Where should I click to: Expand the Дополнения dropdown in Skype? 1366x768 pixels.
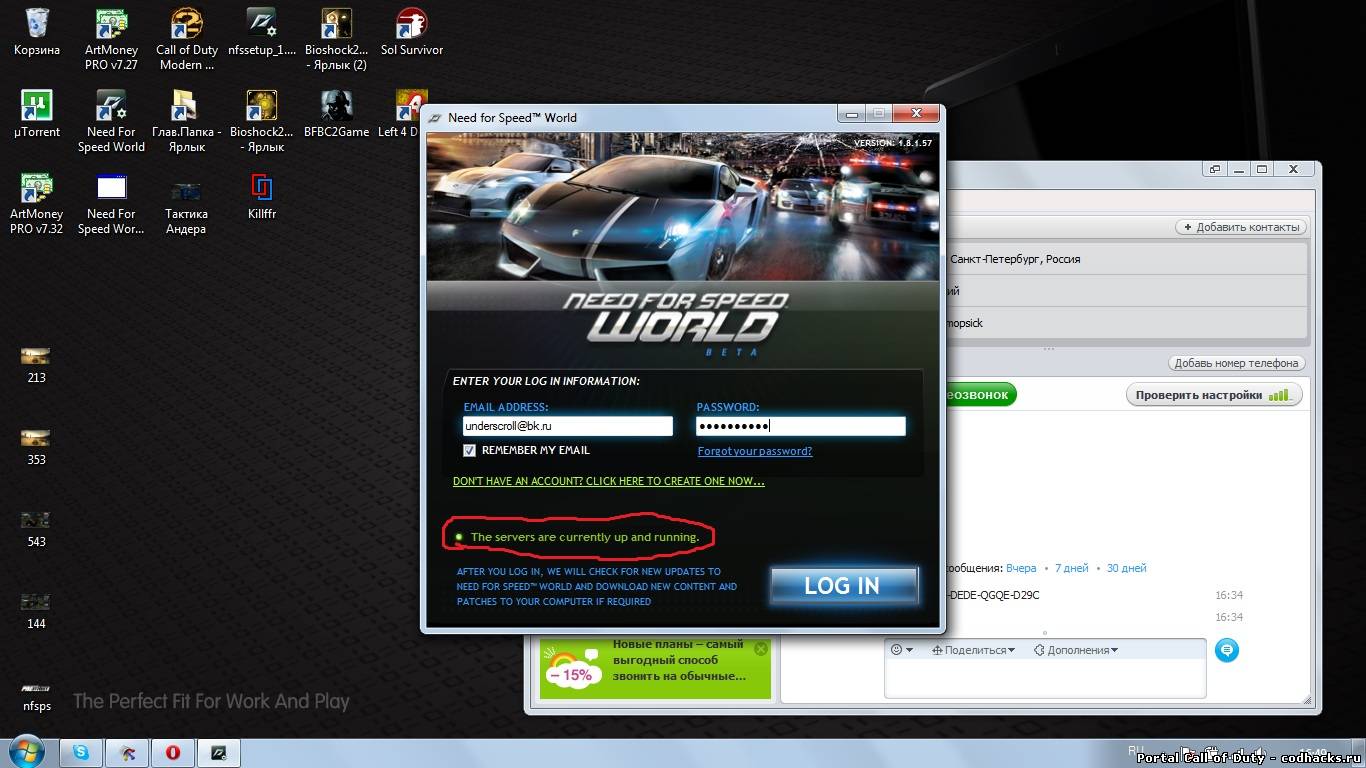click(x=1076, y=650)
